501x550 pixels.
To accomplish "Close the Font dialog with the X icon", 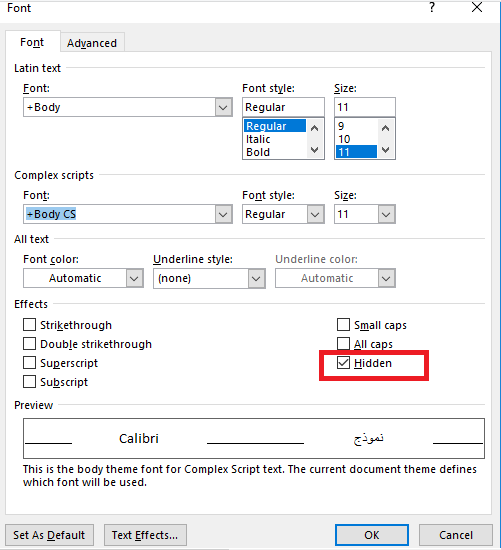I will (x=477, y=7).
